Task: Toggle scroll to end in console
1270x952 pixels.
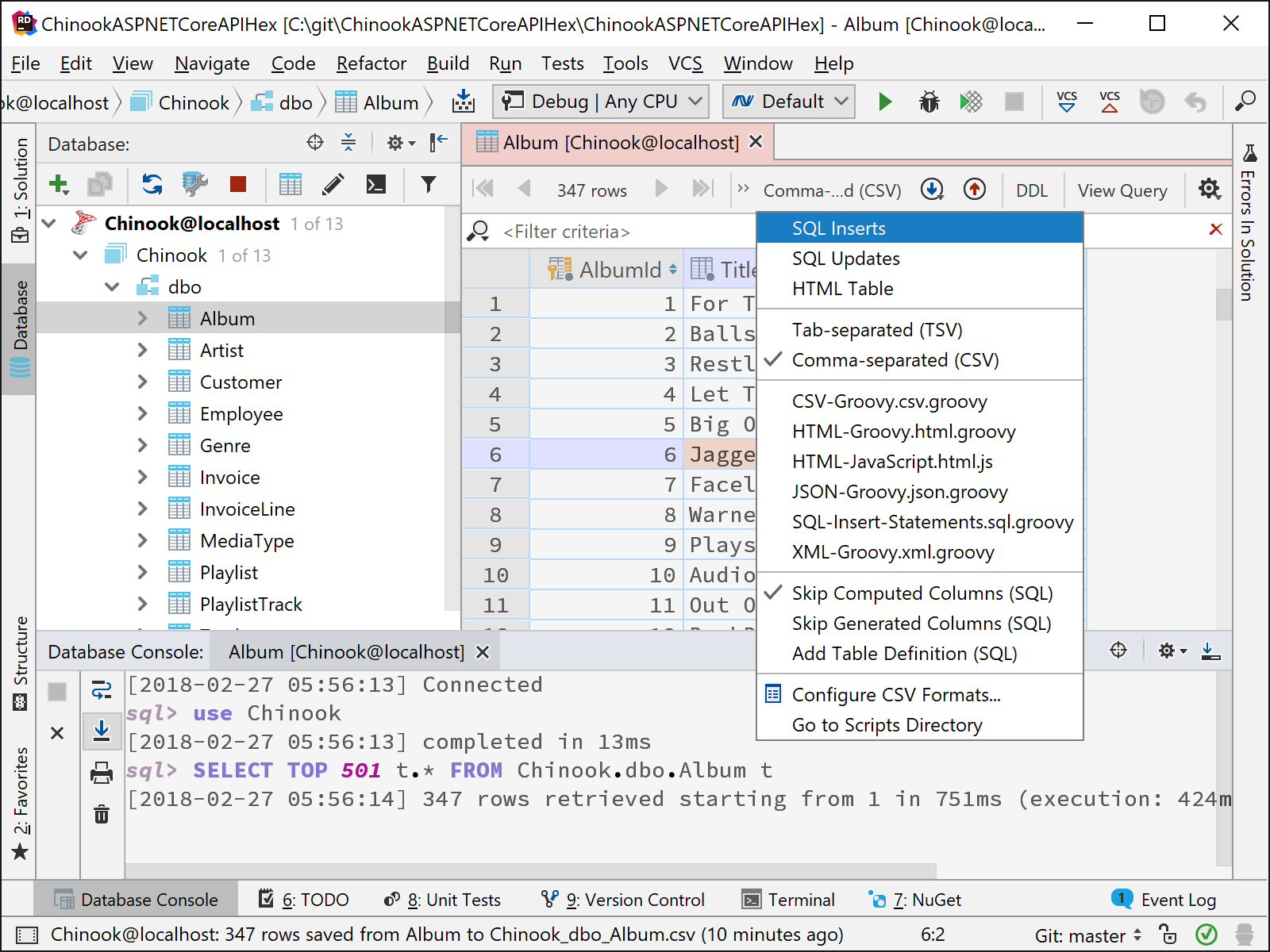Action: (102, 730)
